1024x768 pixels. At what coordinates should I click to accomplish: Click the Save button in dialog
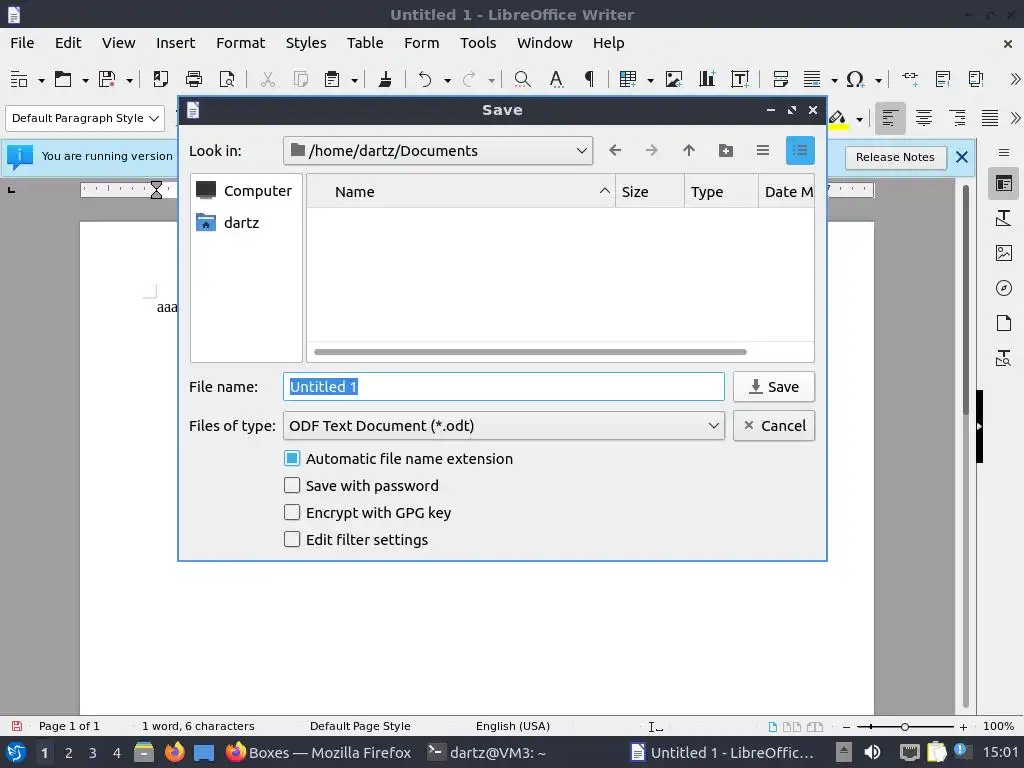[x=774, y=387]
